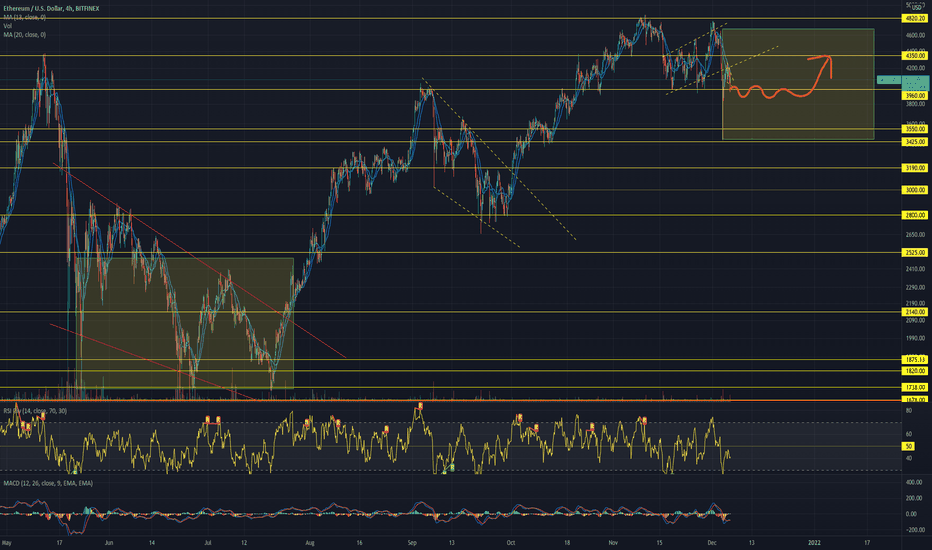Click the 4820.20 price label
This screenshot has height=550, width=932.
point(915,18)
